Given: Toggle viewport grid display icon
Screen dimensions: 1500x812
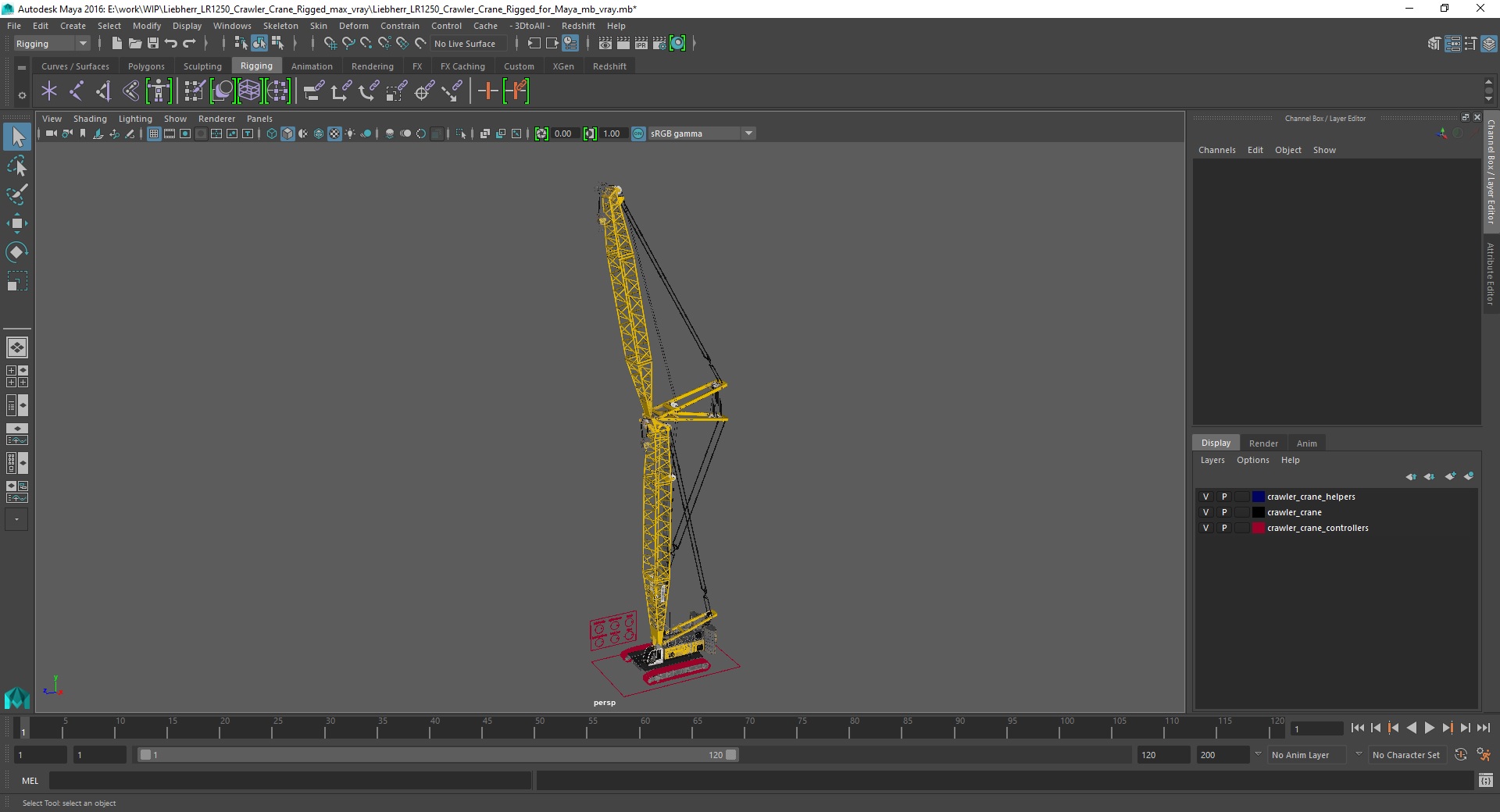Looking at the screenshot, I should coord(154,134).
